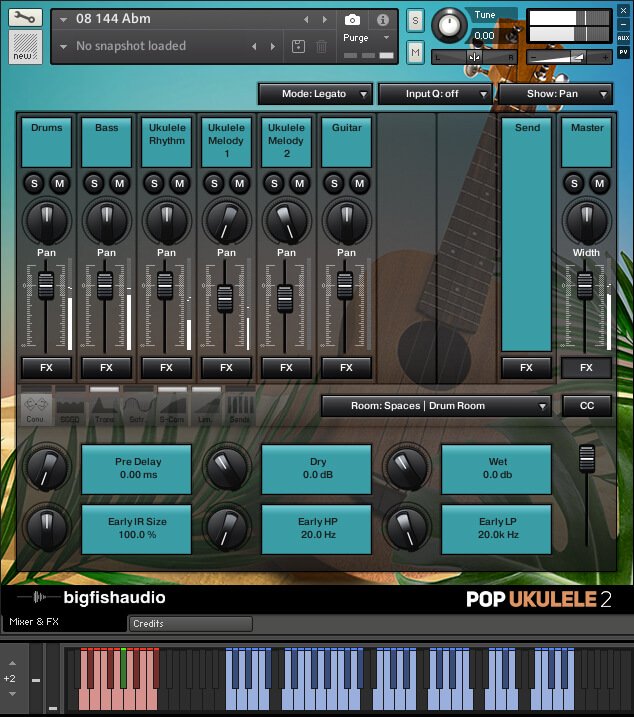
Task: Solo the instrument with header S button
Action: tap(415, 21)
